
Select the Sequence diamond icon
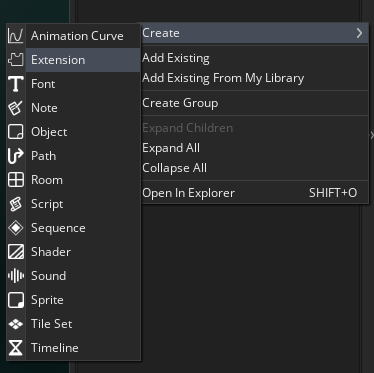[16, 228]
